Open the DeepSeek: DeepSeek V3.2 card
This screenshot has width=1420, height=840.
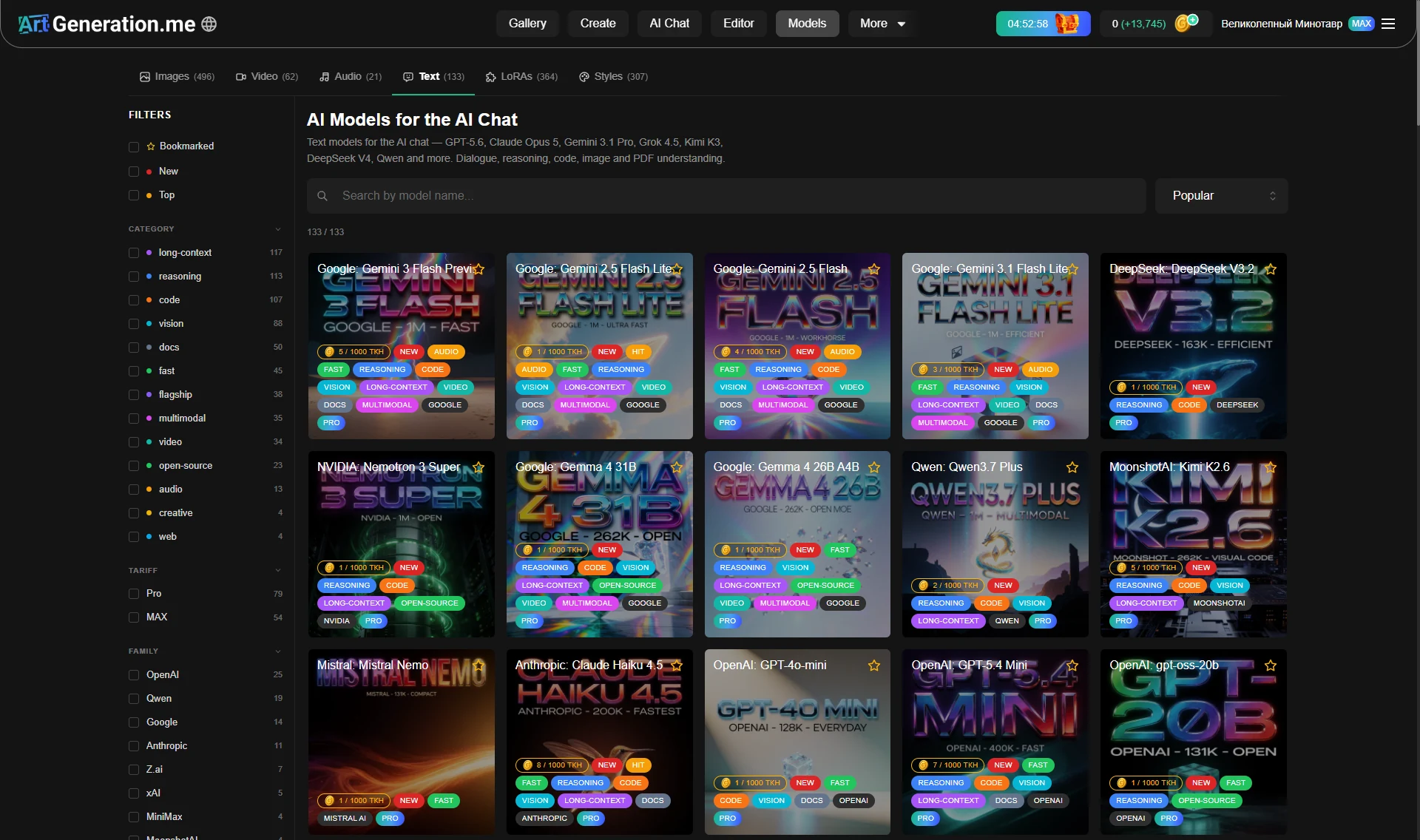(1194, 346)
